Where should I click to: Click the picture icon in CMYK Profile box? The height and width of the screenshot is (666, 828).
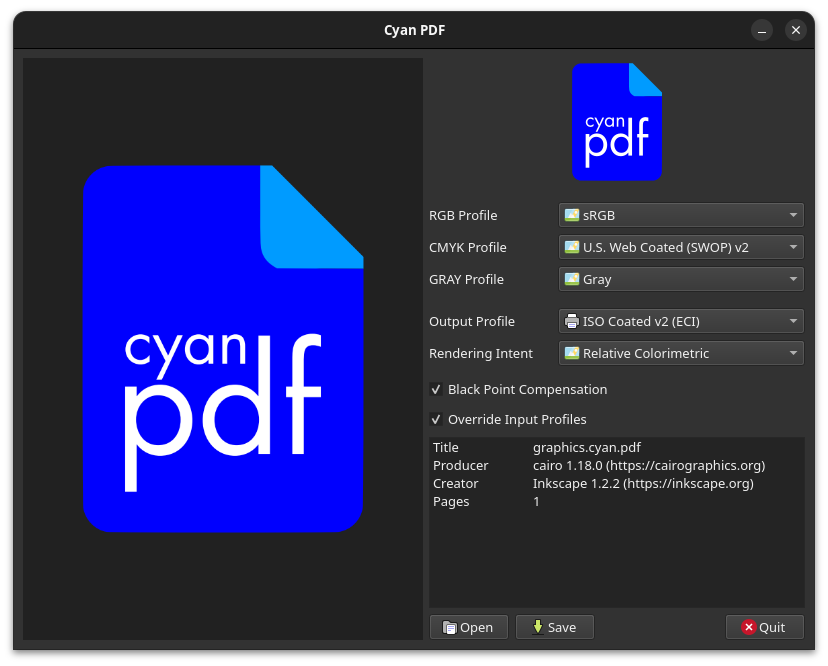572,247
